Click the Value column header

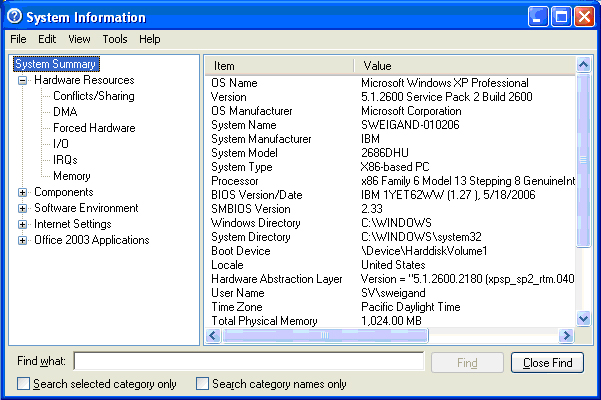coord(464,66)
